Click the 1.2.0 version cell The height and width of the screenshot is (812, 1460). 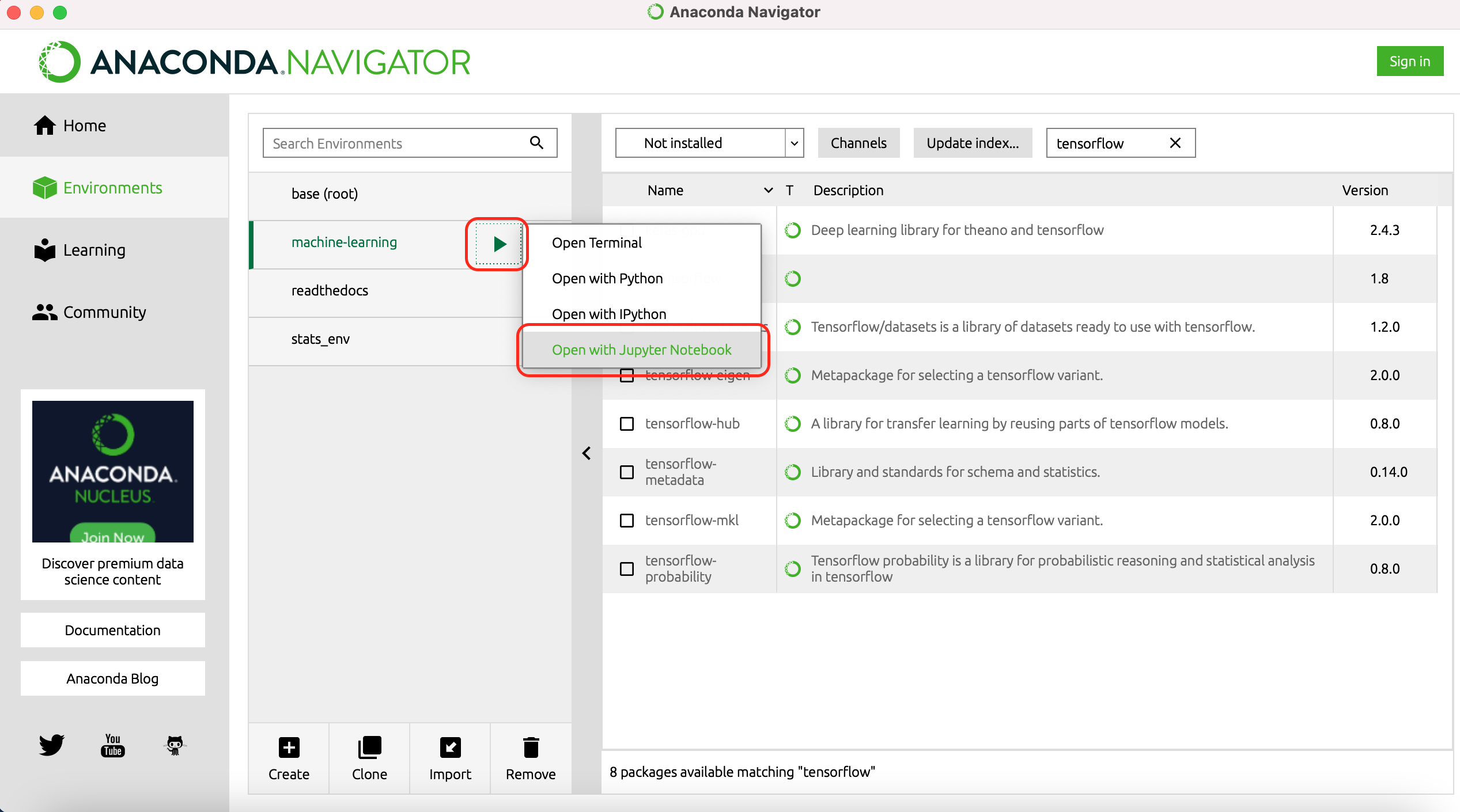(x=1385, y=327)
